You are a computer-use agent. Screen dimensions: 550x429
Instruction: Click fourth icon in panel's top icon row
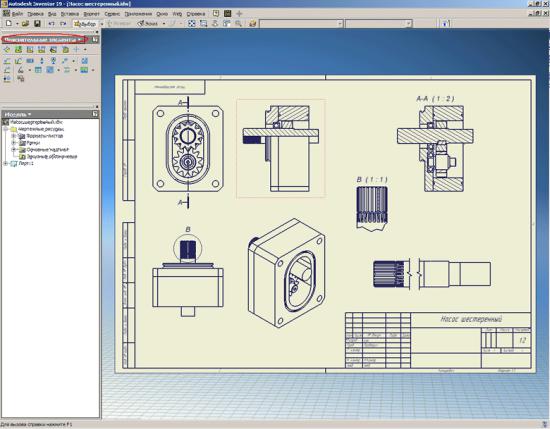point(41,50)
